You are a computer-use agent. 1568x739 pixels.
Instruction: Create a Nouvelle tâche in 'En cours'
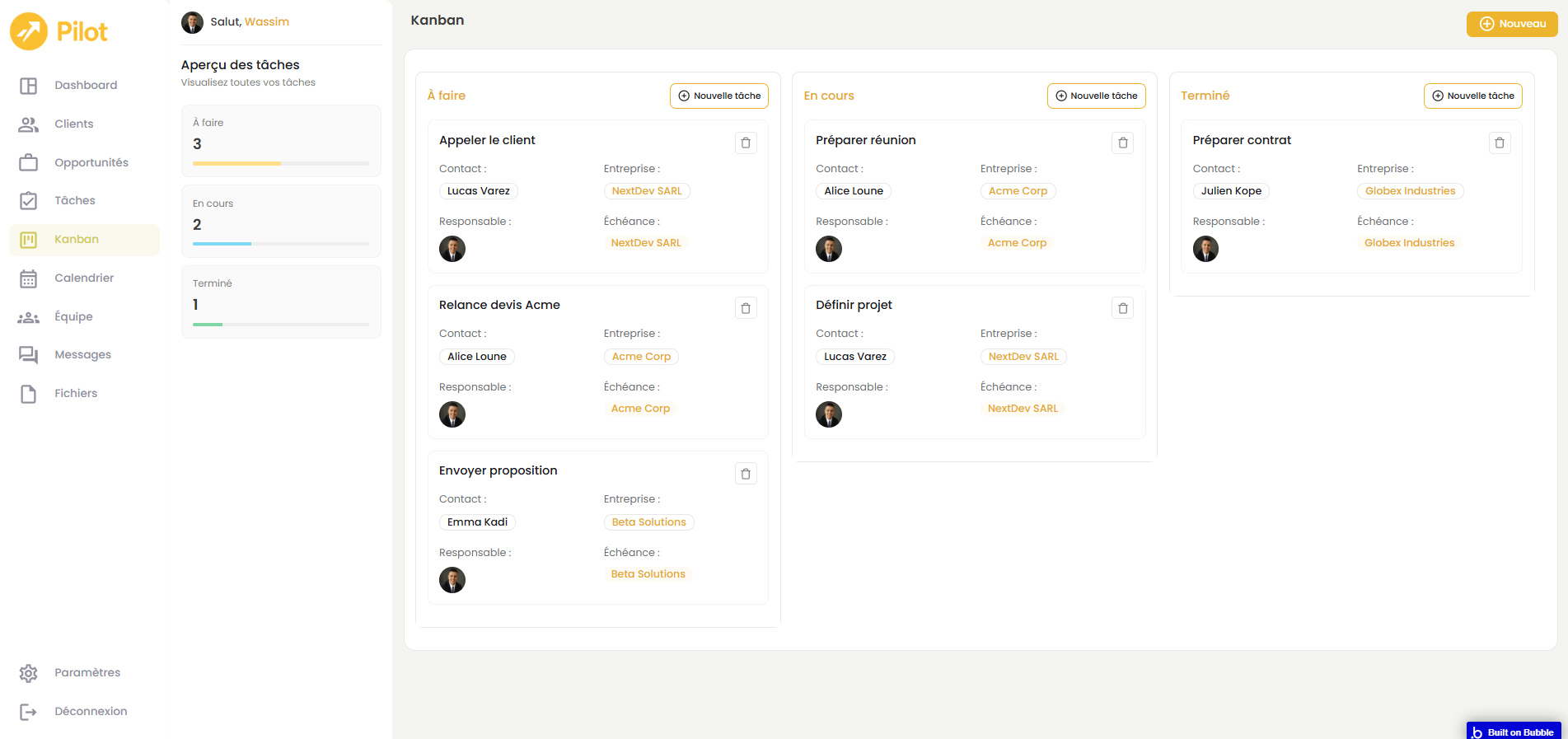1096,96
